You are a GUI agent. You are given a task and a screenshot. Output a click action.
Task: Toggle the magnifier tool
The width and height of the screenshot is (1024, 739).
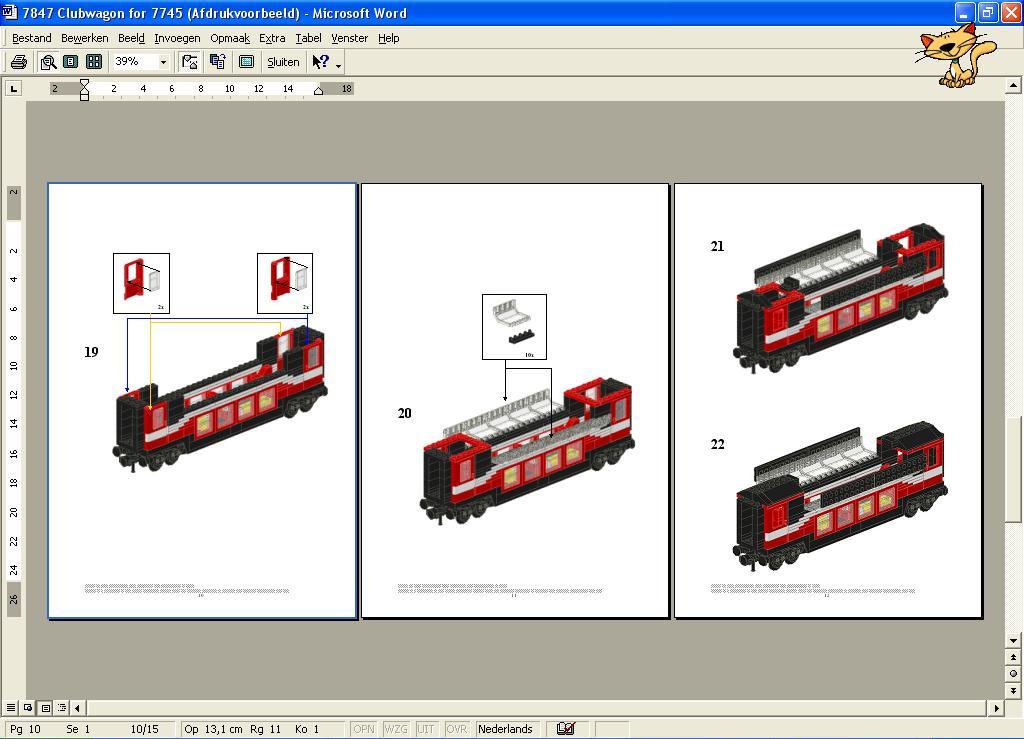pos(48,62)
